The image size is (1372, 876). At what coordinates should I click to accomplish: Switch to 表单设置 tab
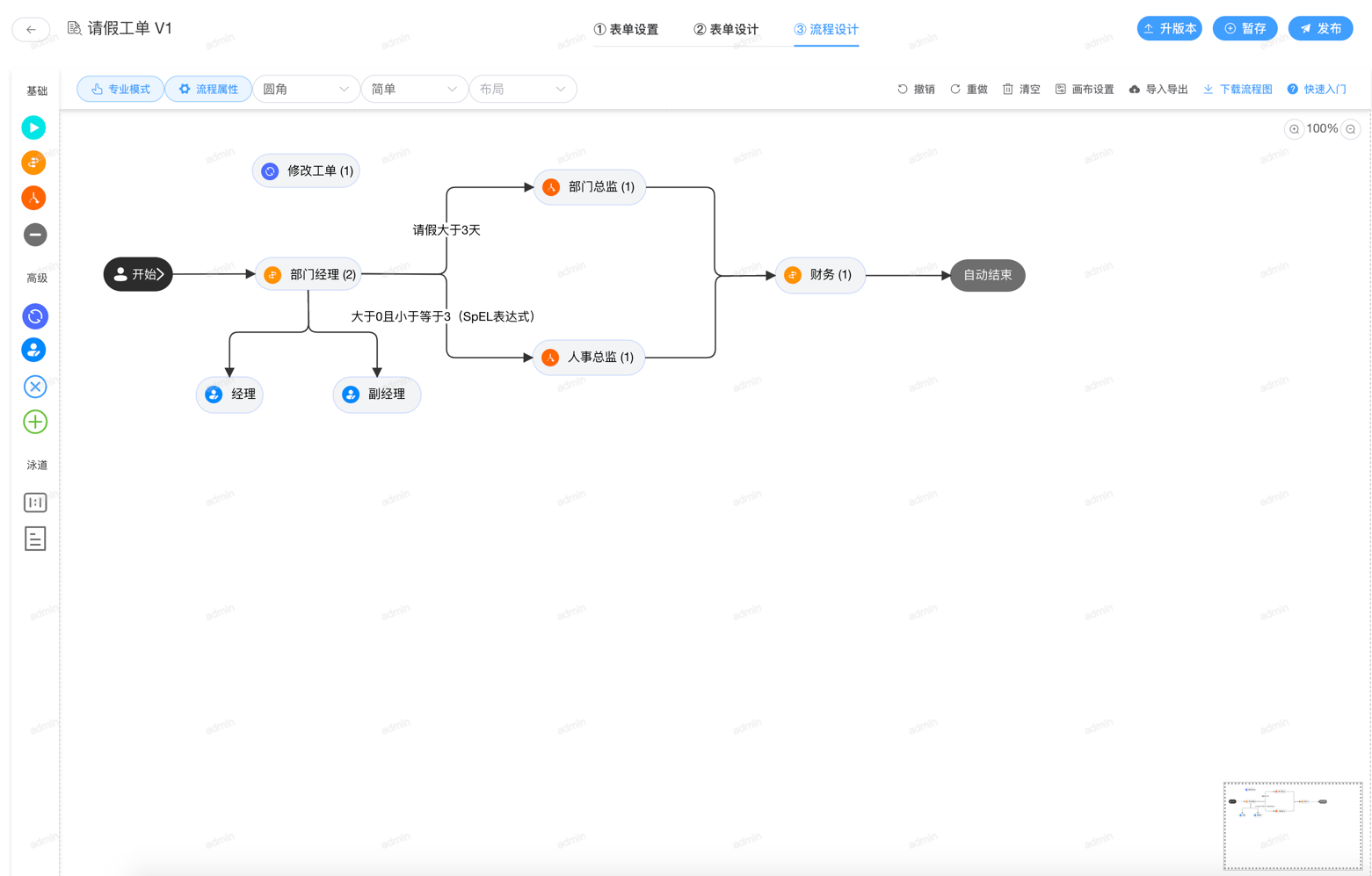(x=626, y=30)
